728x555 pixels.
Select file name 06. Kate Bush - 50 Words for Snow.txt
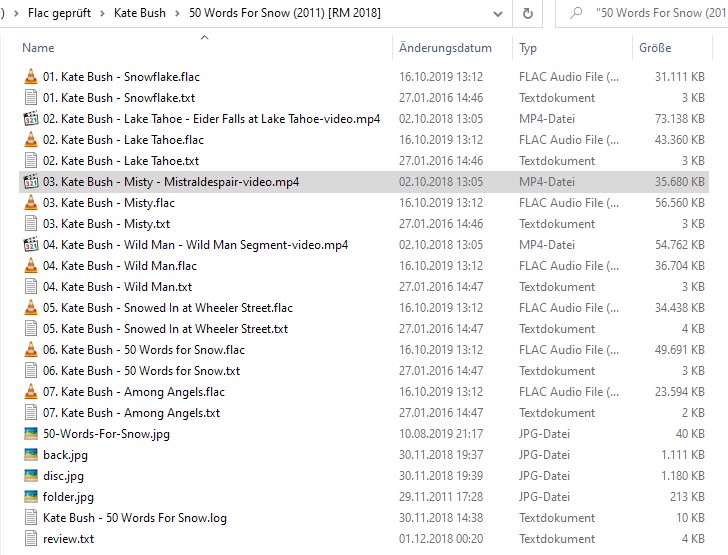[141, 371]
